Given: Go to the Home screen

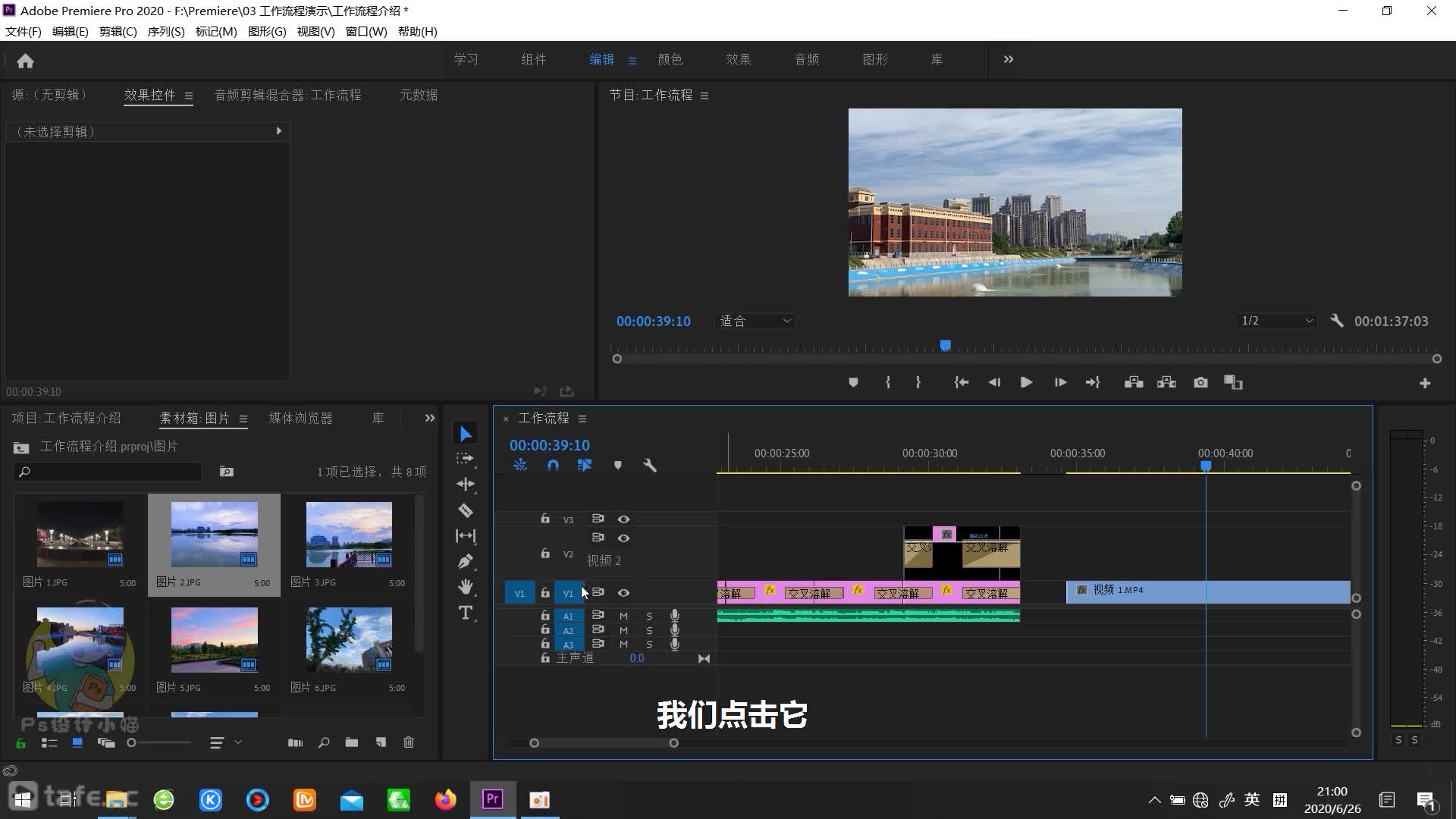Looking at the screenshot, I should [x=25, y=61].
